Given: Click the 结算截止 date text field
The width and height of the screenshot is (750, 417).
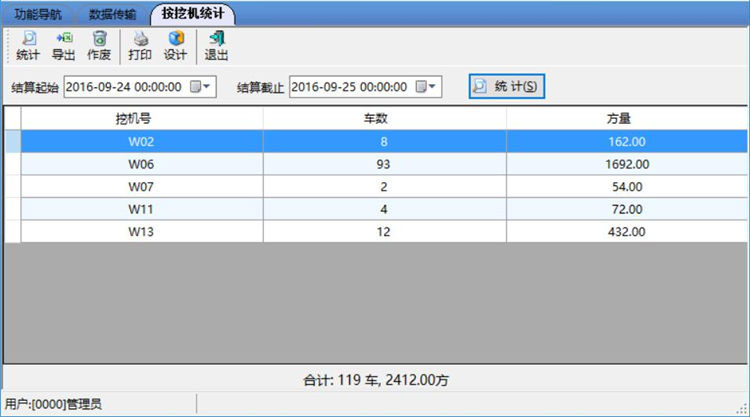Looking at the screenshot, I should pyautogui.click(x=350, y=87).
